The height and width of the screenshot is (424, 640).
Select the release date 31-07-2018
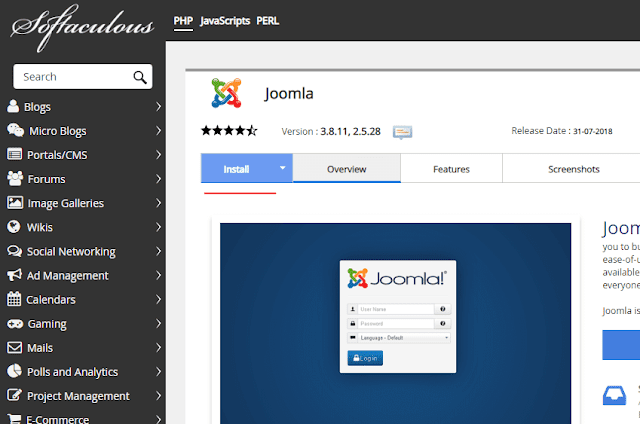[x=593, y=131]
